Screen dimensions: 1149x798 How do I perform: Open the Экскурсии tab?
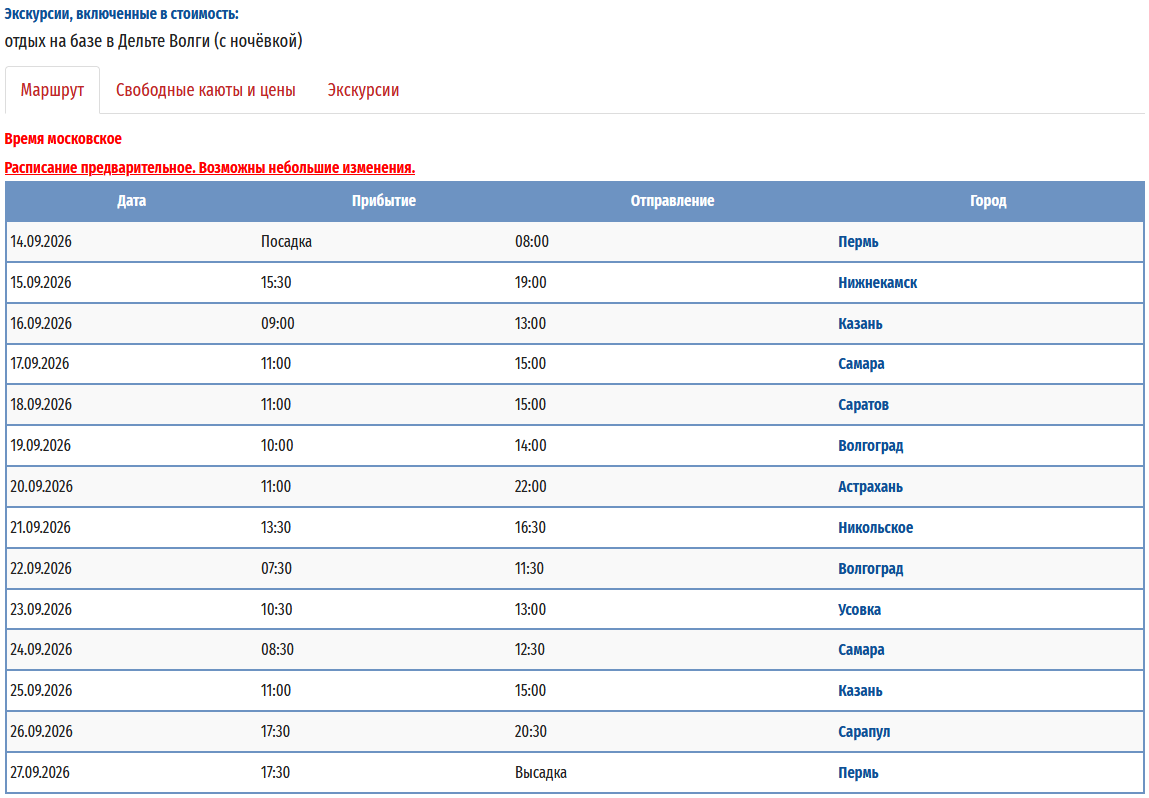(x=363, y=90)
